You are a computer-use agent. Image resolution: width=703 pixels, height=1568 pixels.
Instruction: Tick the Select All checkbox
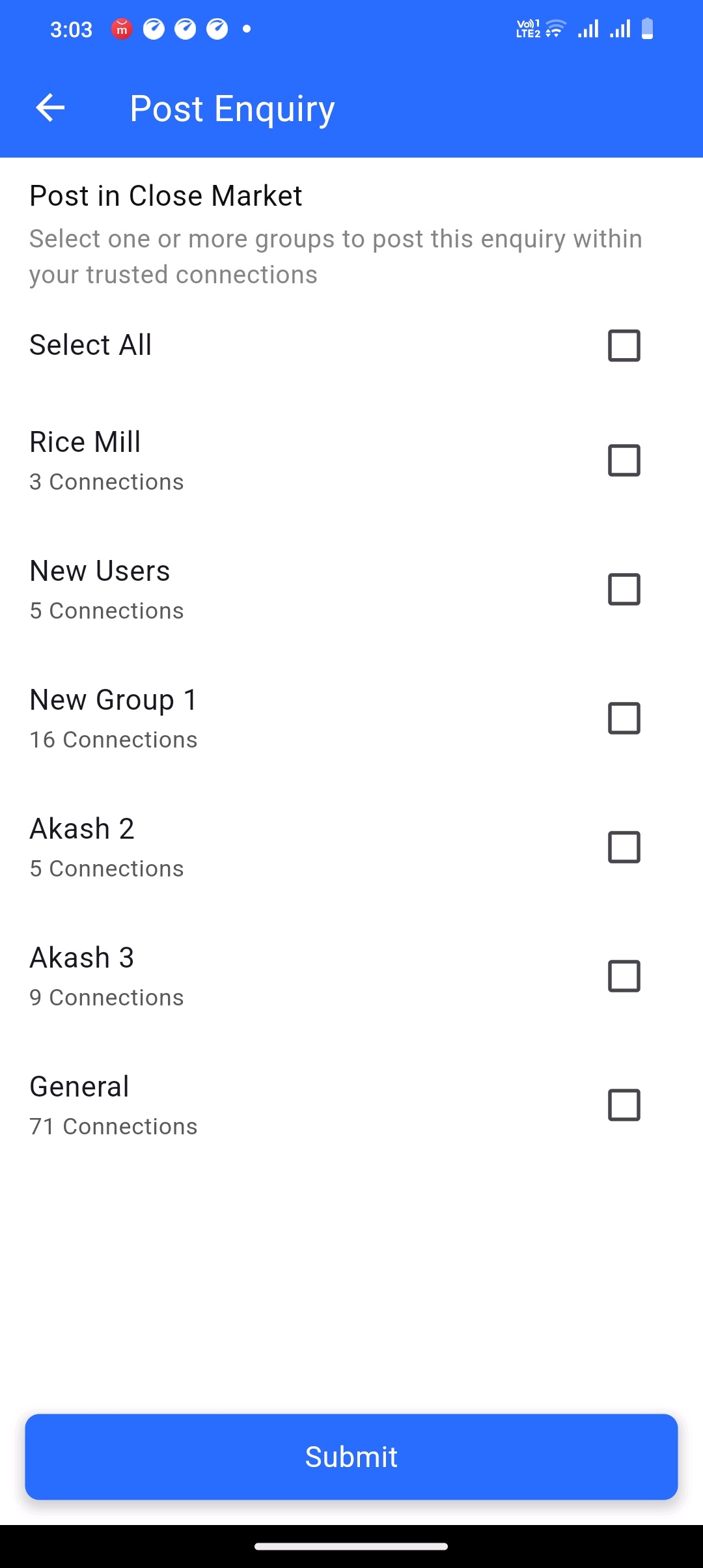(x=624, y=345)
